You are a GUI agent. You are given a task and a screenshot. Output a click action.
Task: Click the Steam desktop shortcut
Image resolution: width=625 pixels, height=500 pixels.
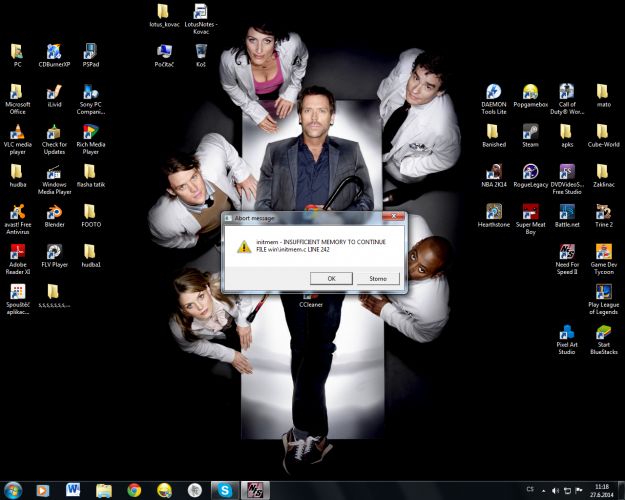[531, 136]
